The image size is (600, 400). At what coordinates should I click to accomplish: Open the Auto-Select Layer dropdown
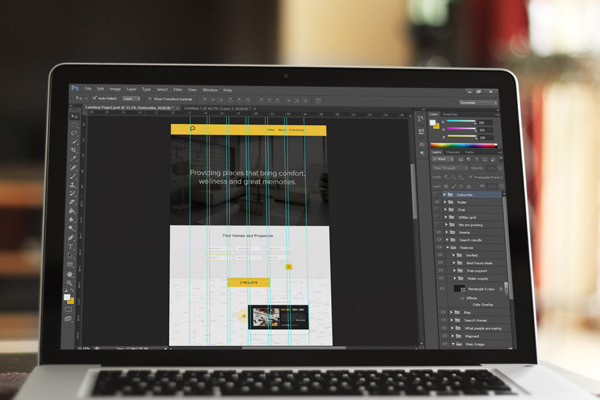(131, 99)
